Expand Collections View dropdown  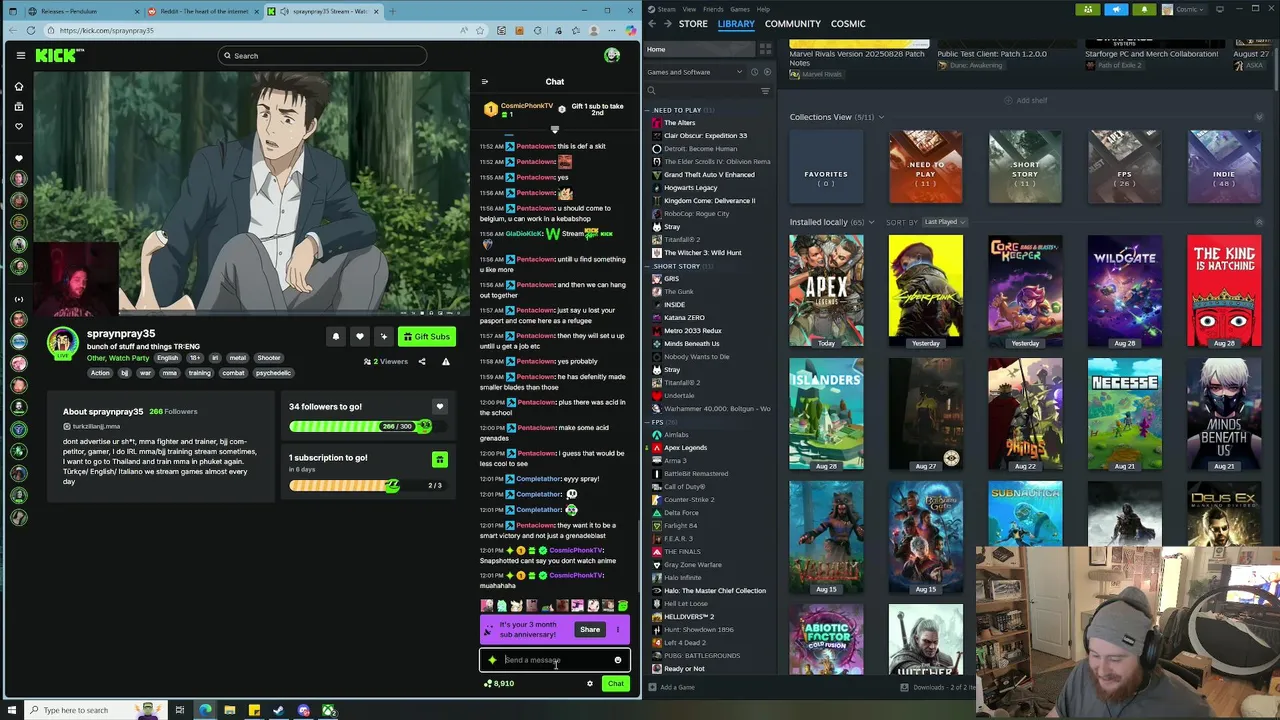(x=881, y=117)
